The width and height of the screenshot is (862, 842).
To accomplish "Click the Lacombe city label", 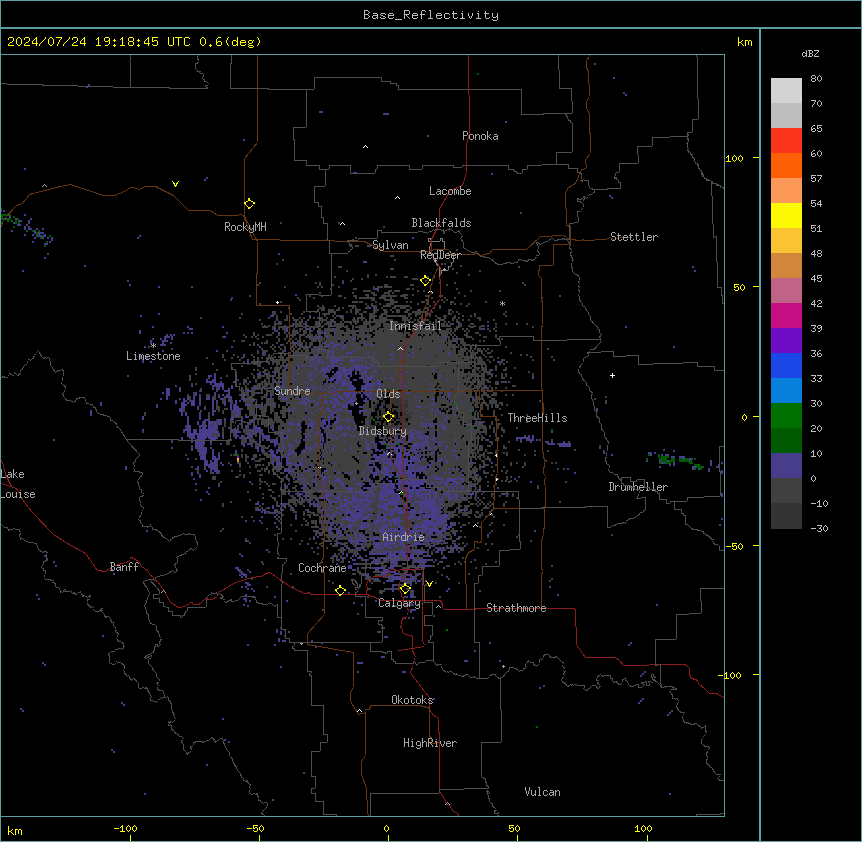I will [x=450, y=191].
